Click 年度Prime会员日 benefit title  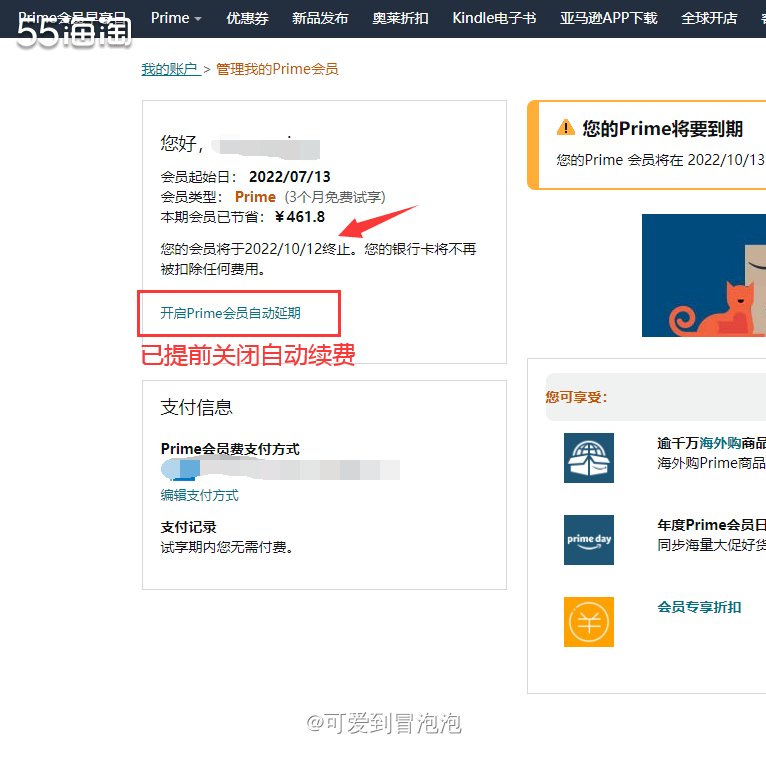pyautogui.click(x=711, y=525)
